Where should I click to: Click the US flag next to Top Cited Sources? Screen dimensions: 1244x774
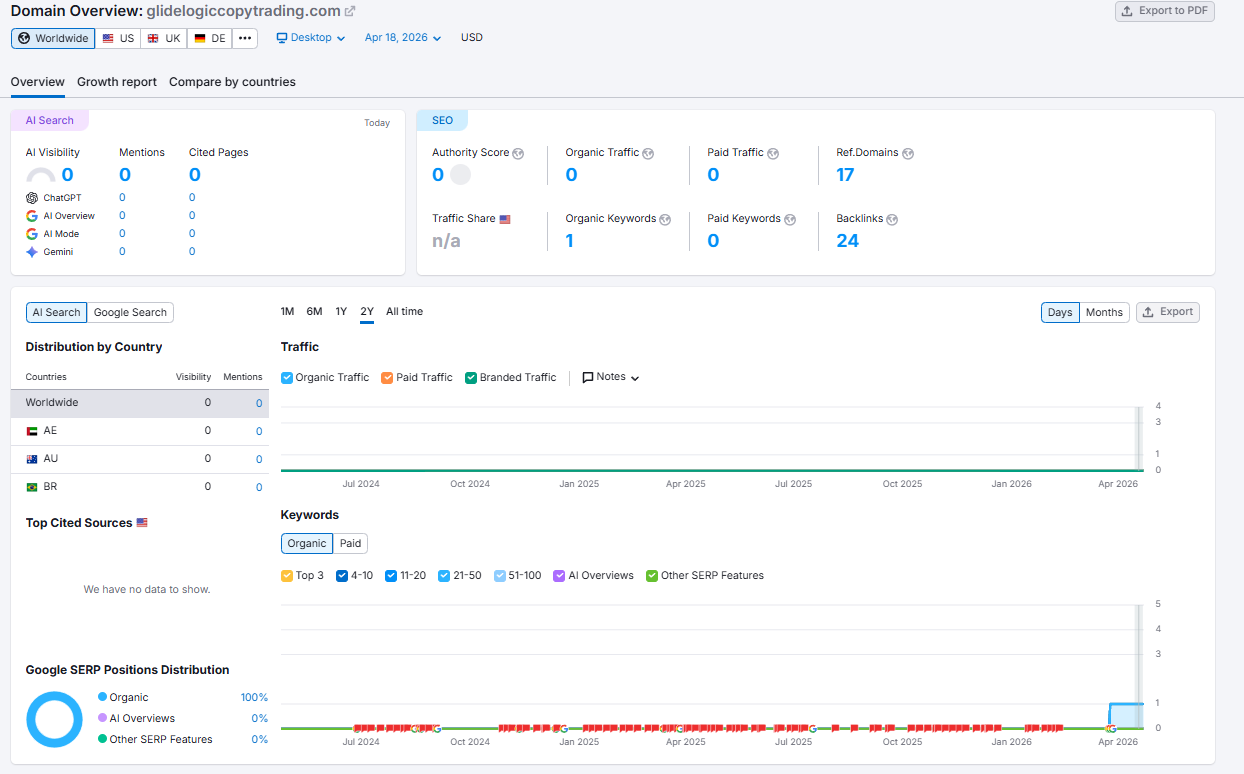tap(142, 523)
